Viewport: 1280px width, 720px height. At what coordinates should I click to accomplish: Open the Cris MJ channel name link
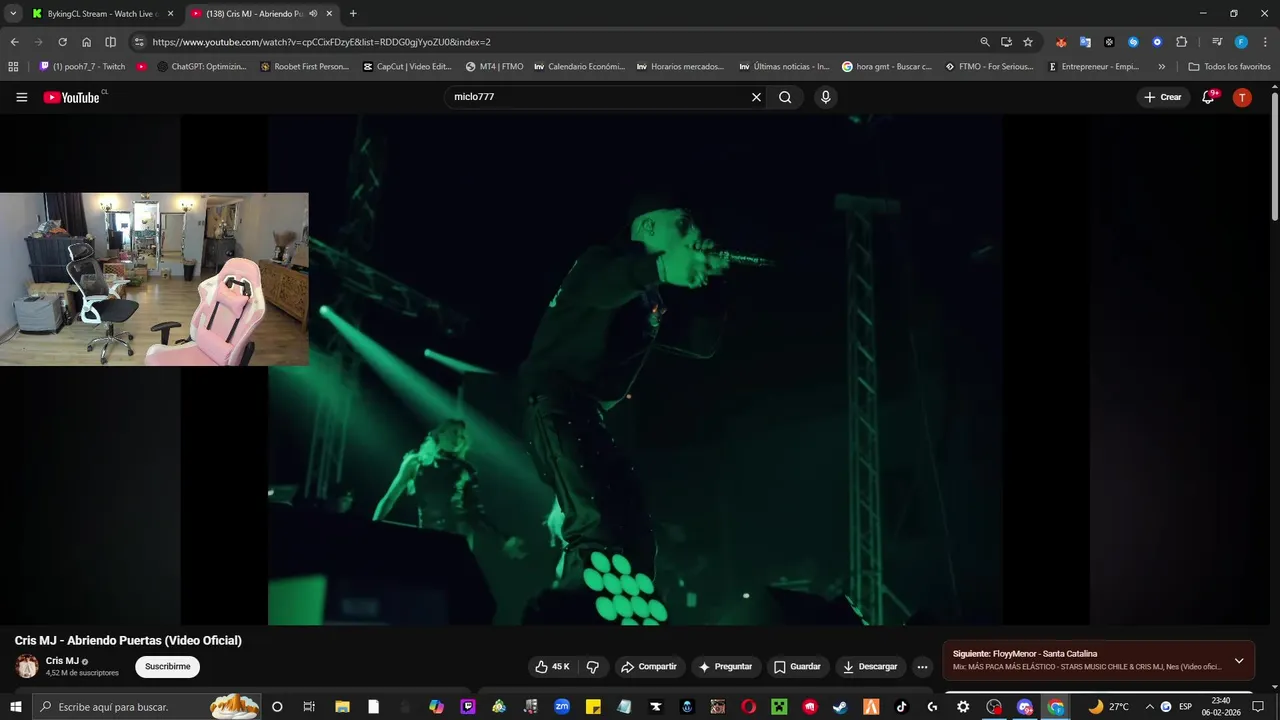click(x=62, y=661)
